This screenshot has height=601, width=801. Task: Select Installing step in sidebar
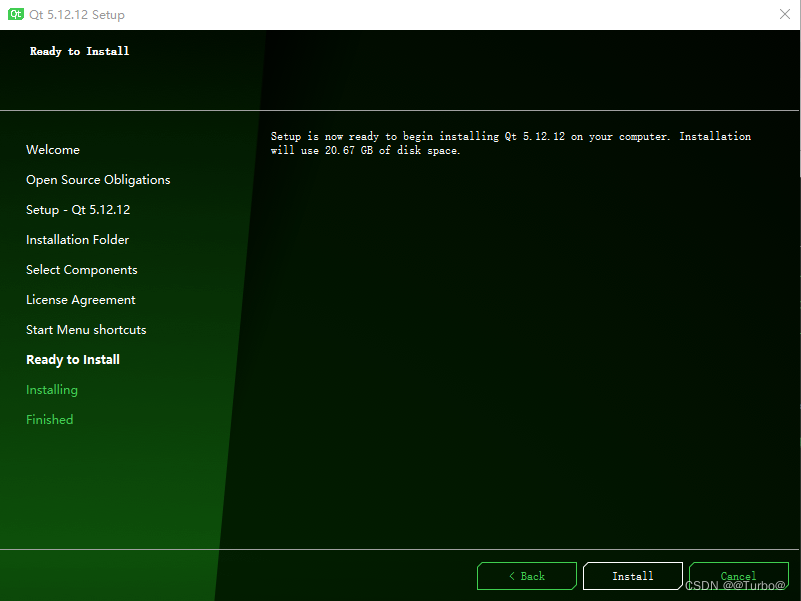click(x=52, y=390)
